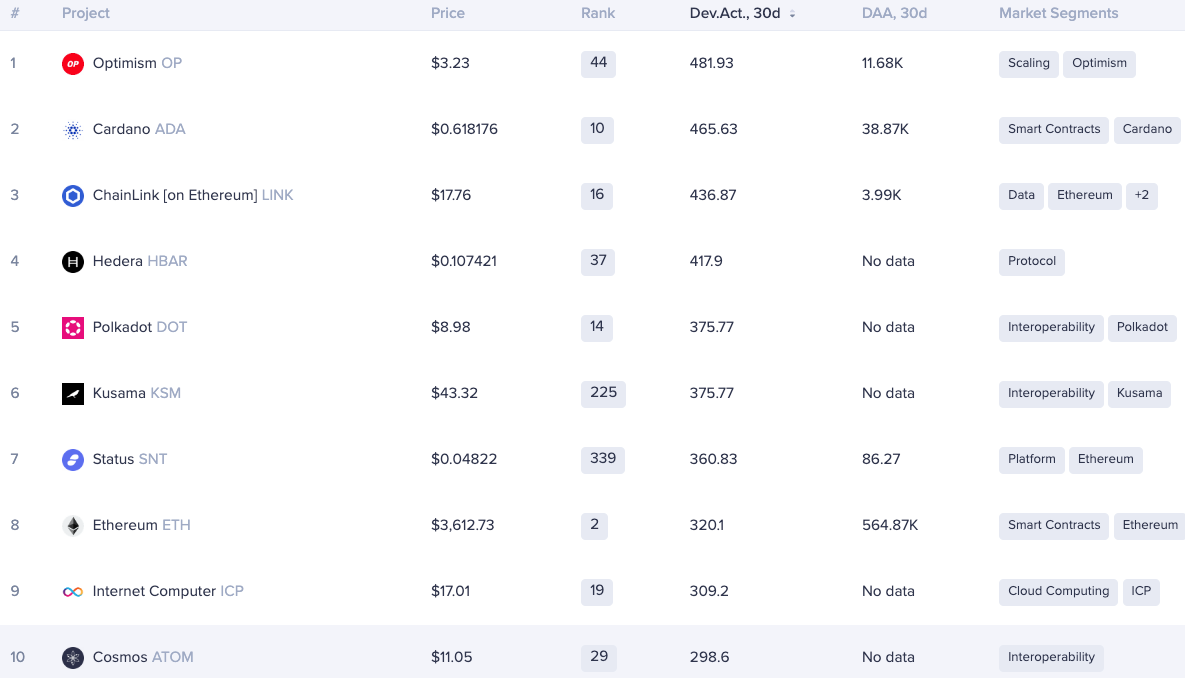Image resolution: width=1185 pixels, height=678 pixels.
Task: Click DAA value 86.27 for Status
Action: pyautogui.click(x=881, y=460)
